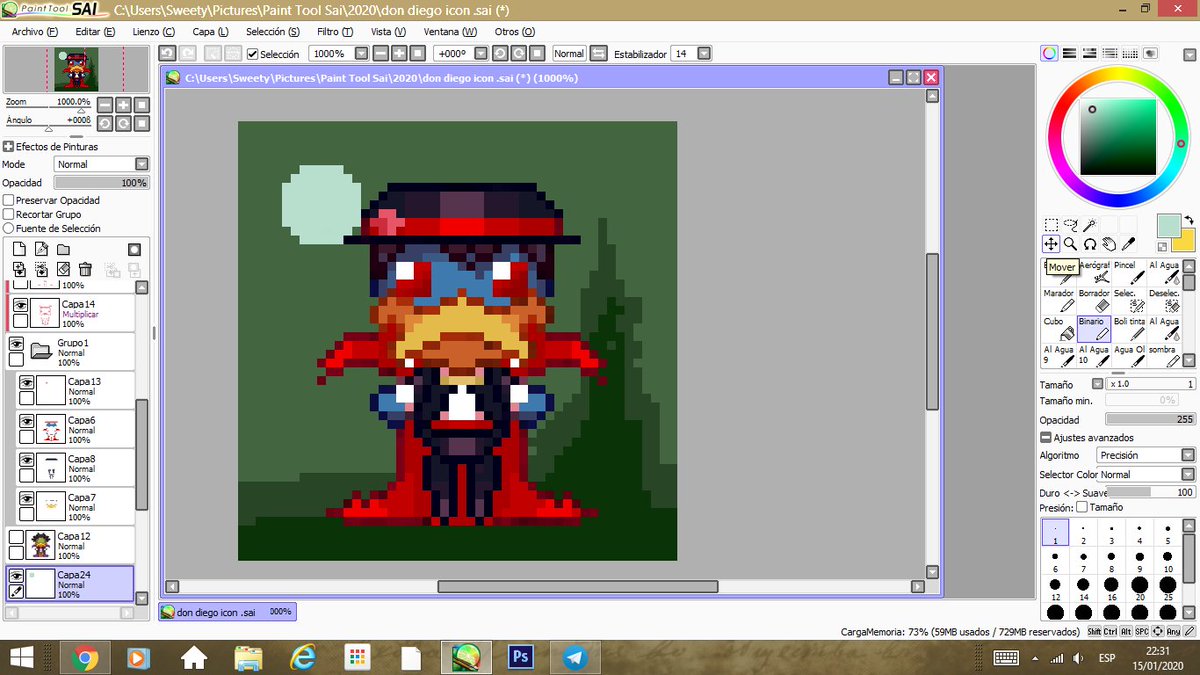The image size is (1200, 675).
Task: Swap foreground and background colors arrow
Action: 1189,220
